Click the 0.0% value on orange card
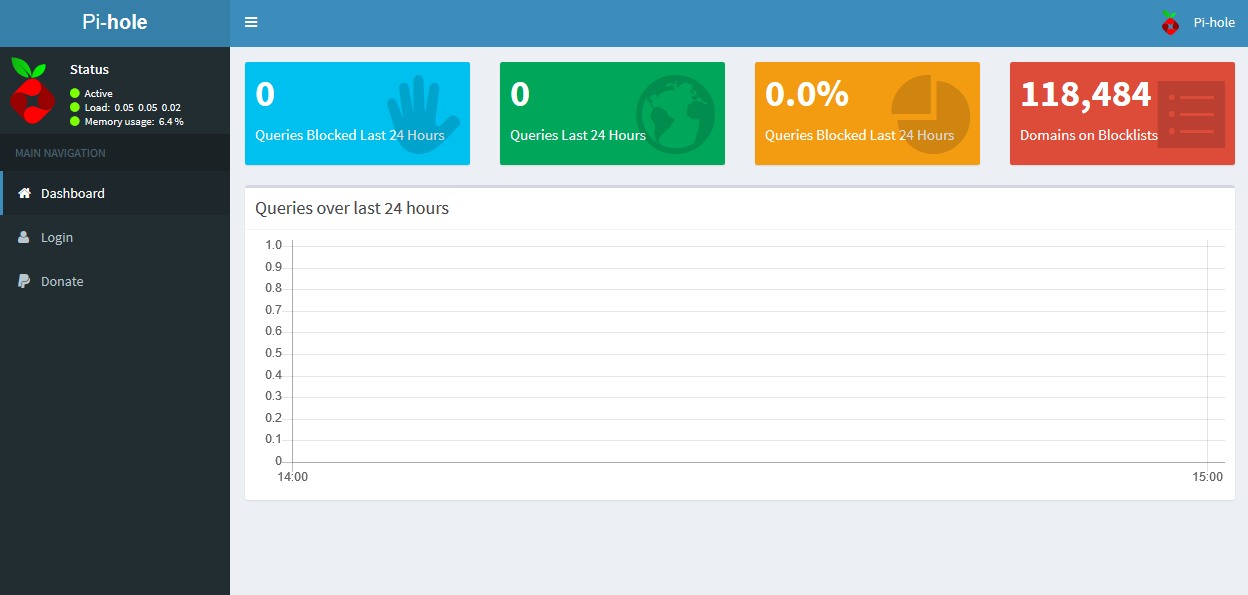The height and width of the screenshot is (595, 1248). [807, 94]
